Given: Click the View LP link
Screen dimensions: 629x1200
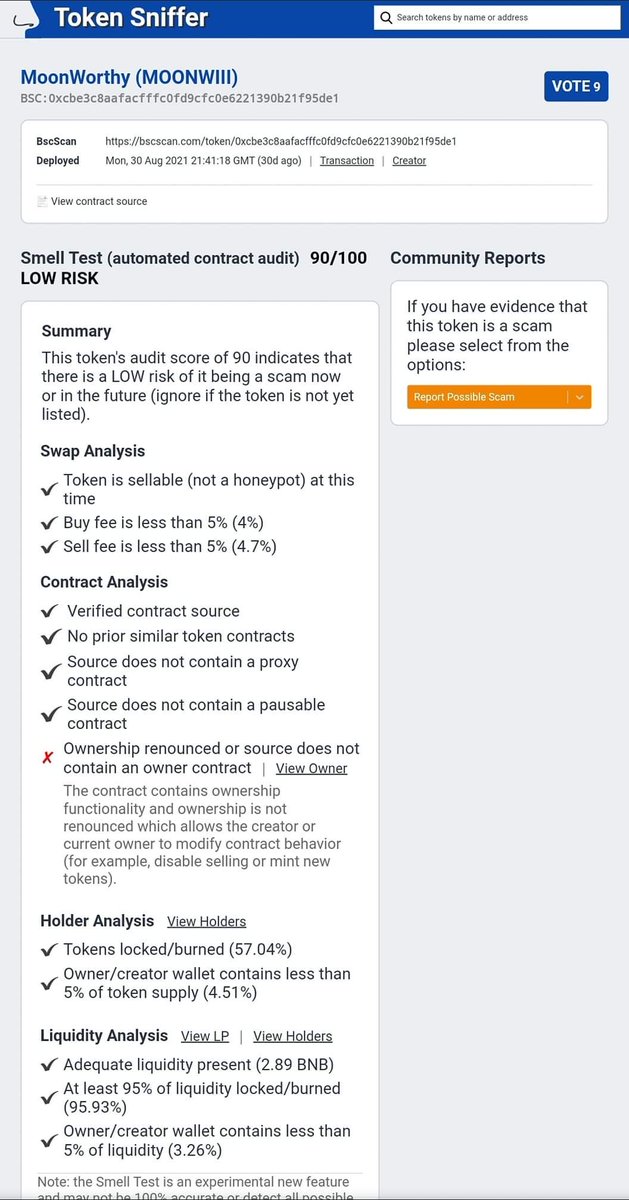Looking at the screenshot, I should point(205,1036).
